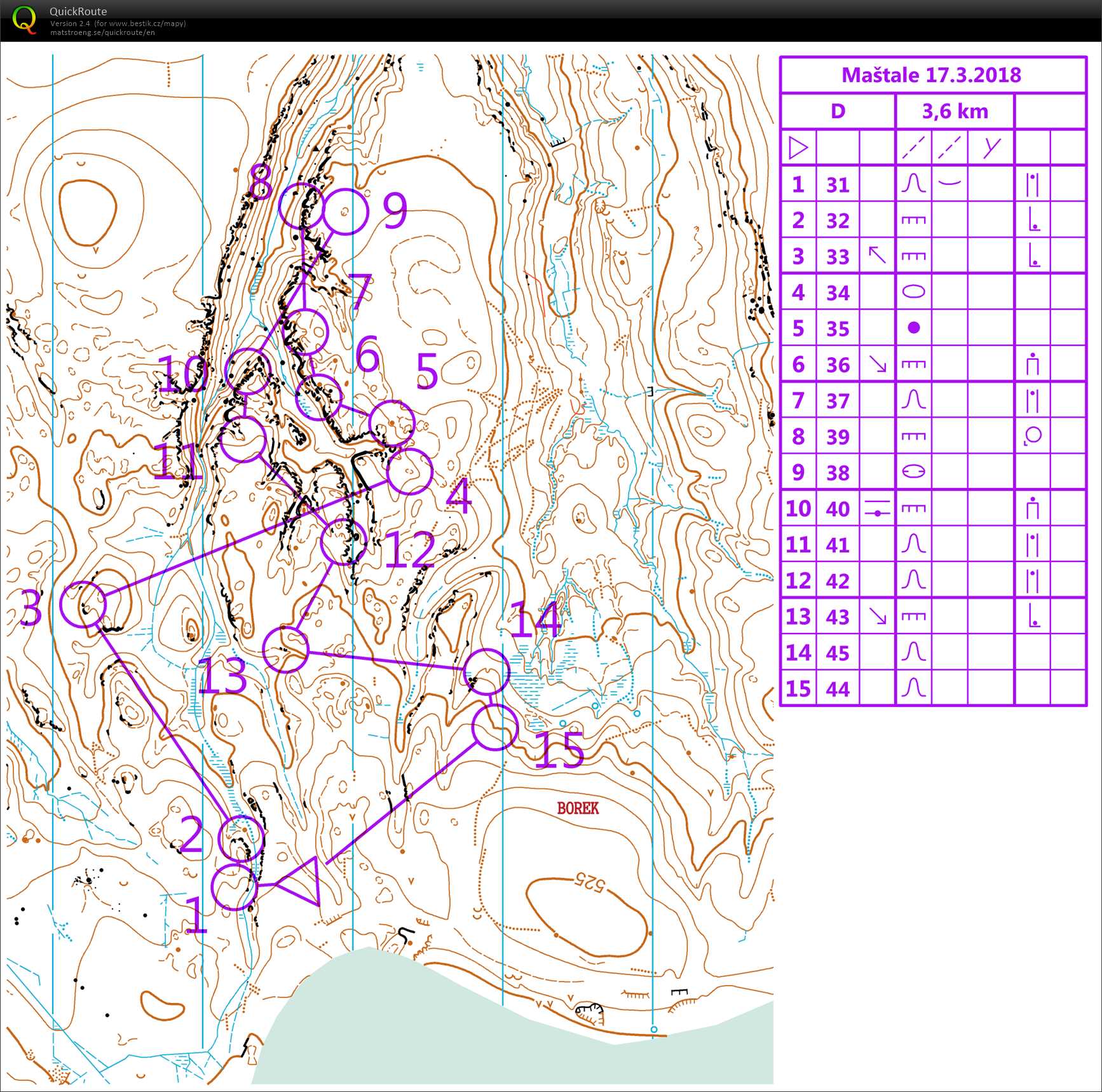Click control circle 13 on the map
Viewport: 1102px width, 1092px height.
point(286,649)
